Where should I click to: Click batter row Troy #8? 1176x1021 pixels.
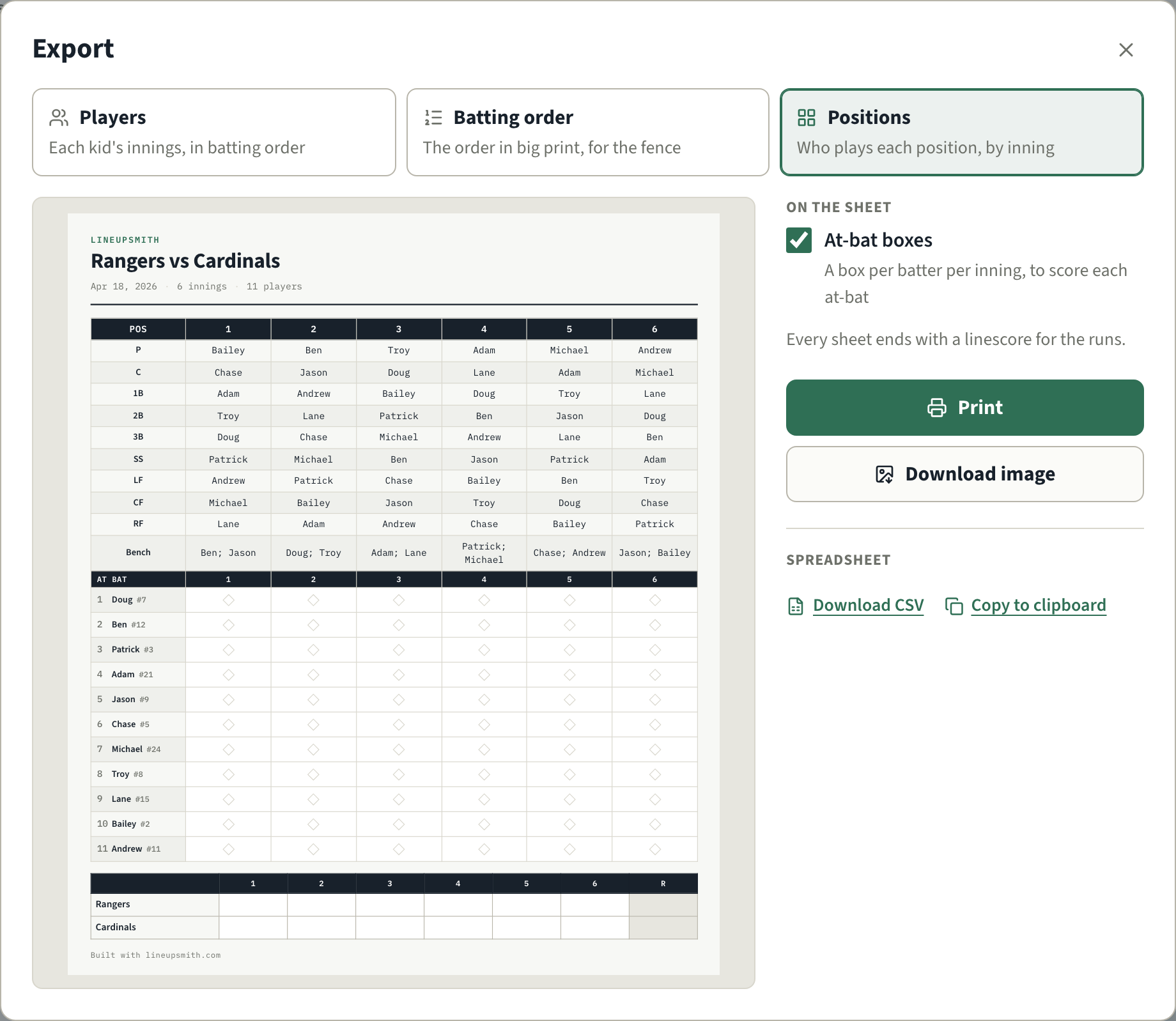click(138, 774)
